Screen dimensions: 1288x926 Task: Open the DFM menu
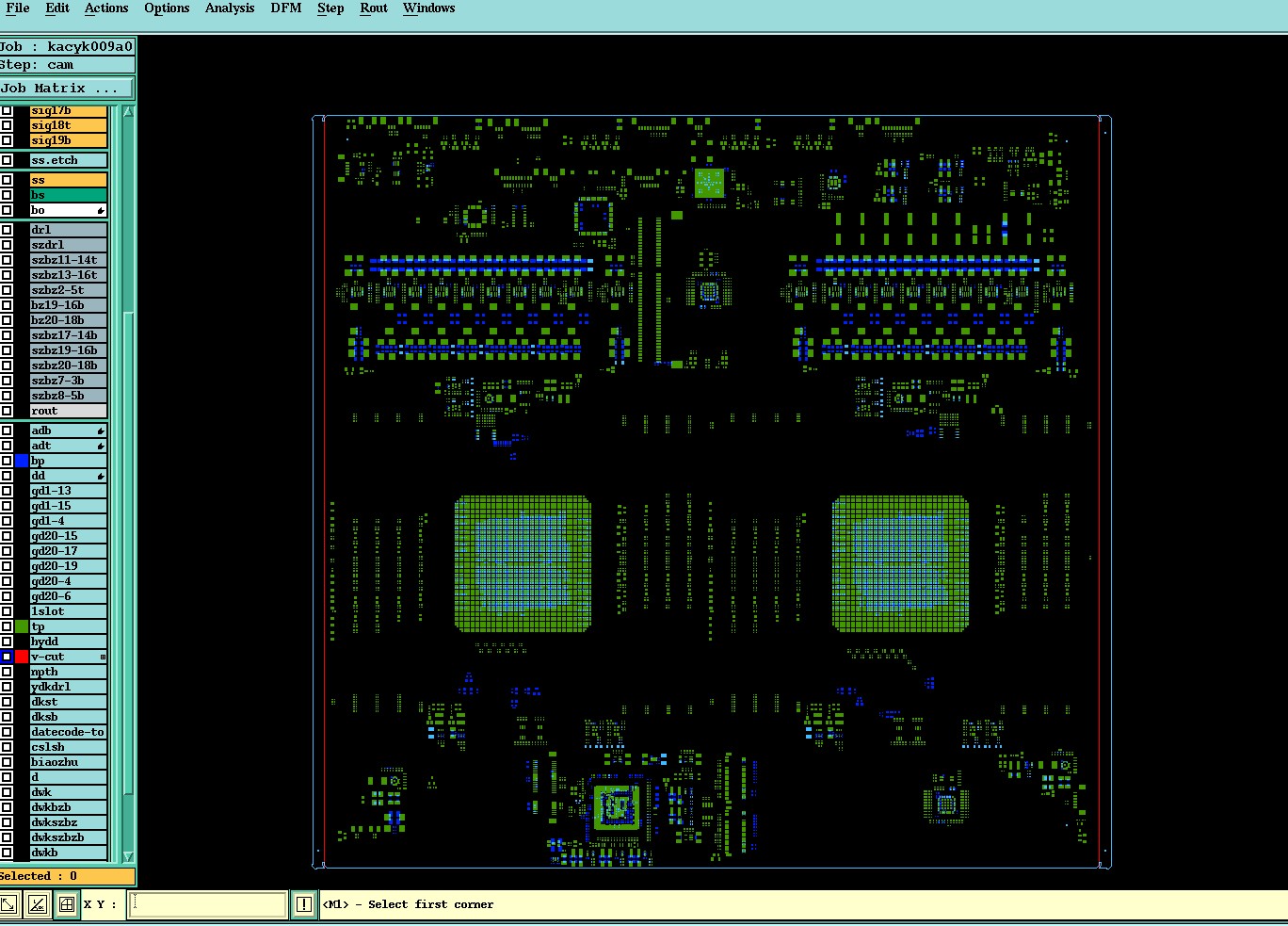(286, 8)
